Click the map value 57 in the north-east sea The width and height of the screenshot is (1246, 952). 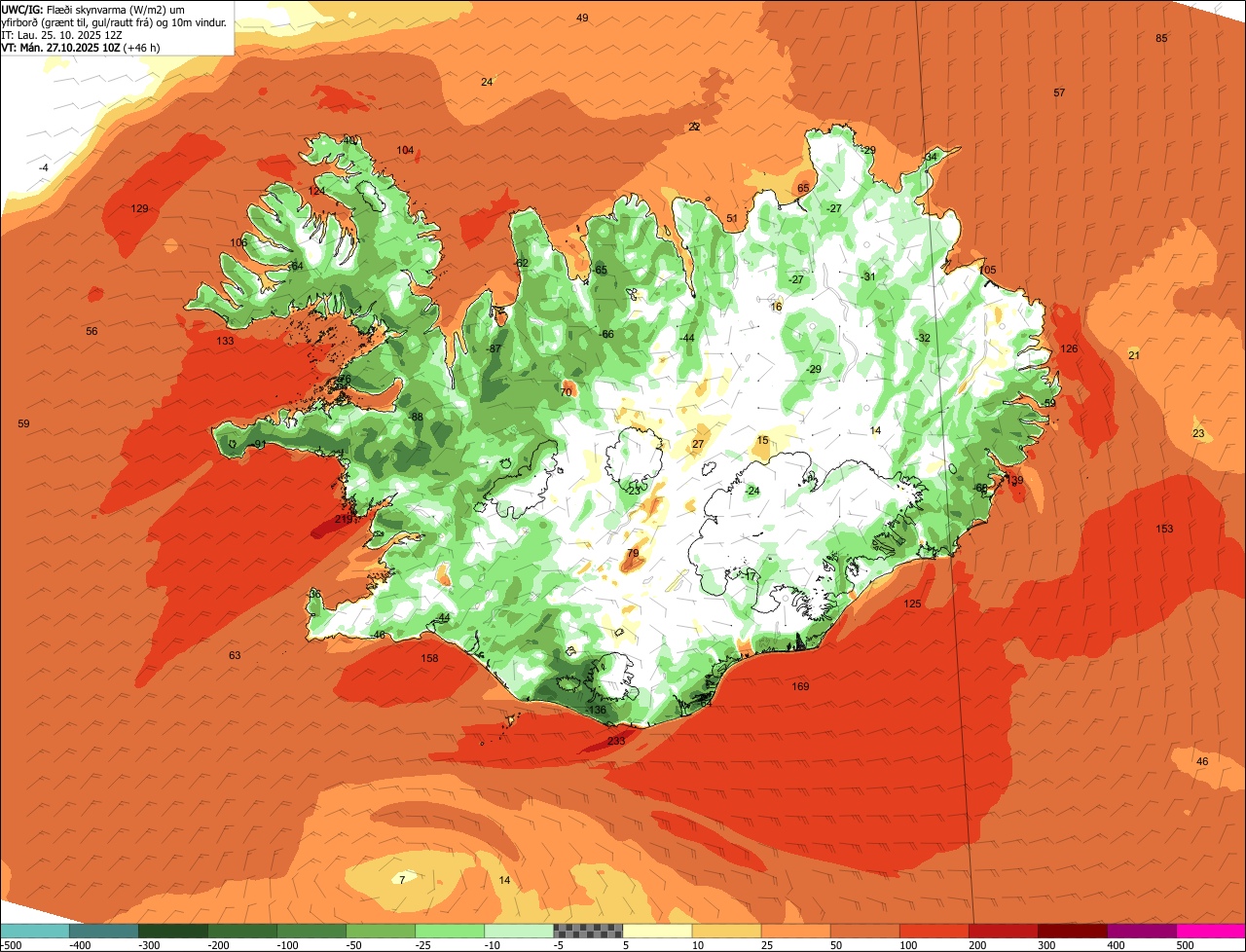(x=1059, y=92)
